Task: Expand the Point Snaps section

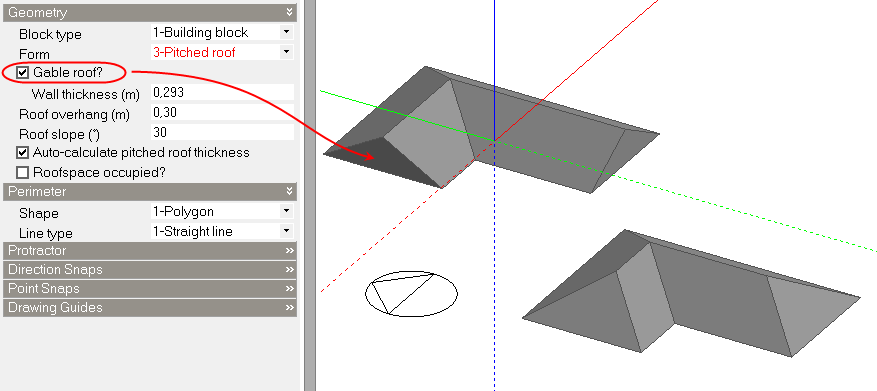Action: point(289,289)
